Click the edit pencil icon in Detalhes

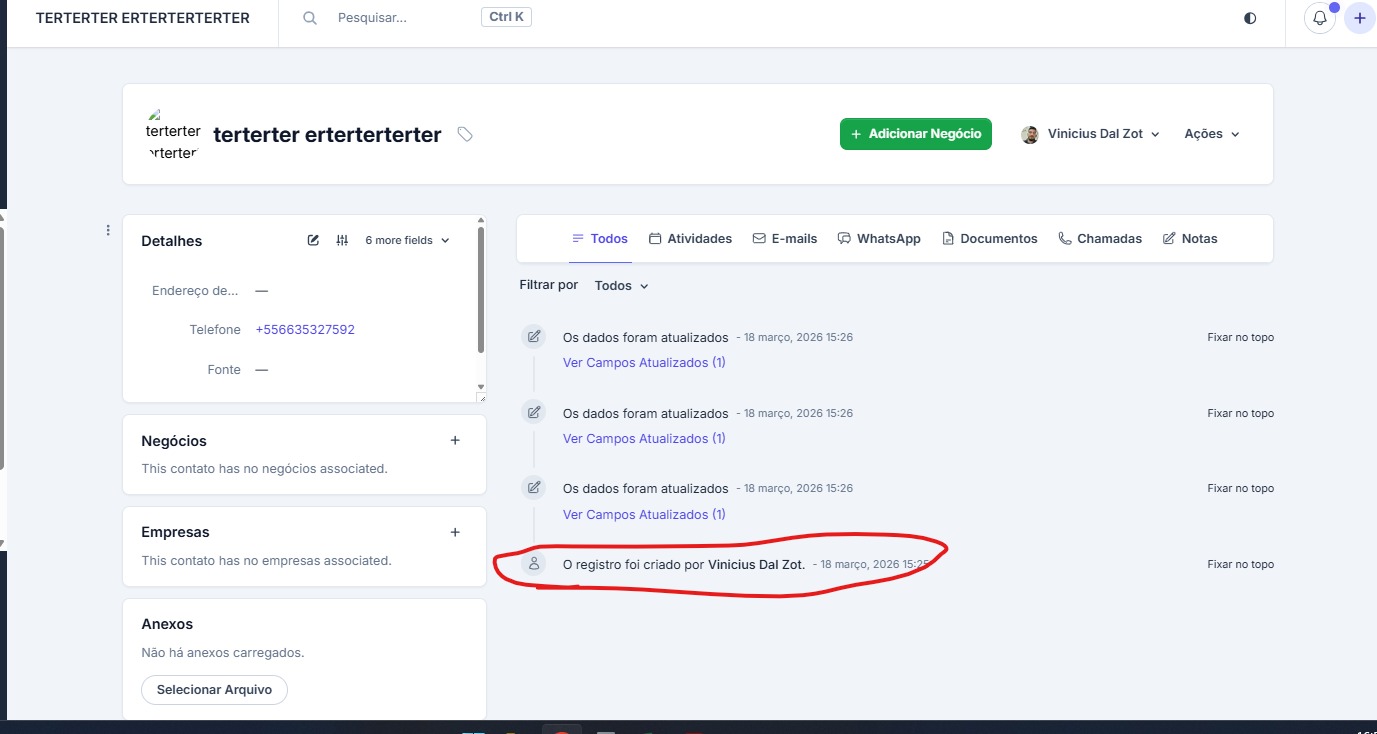tap(313, 240)
